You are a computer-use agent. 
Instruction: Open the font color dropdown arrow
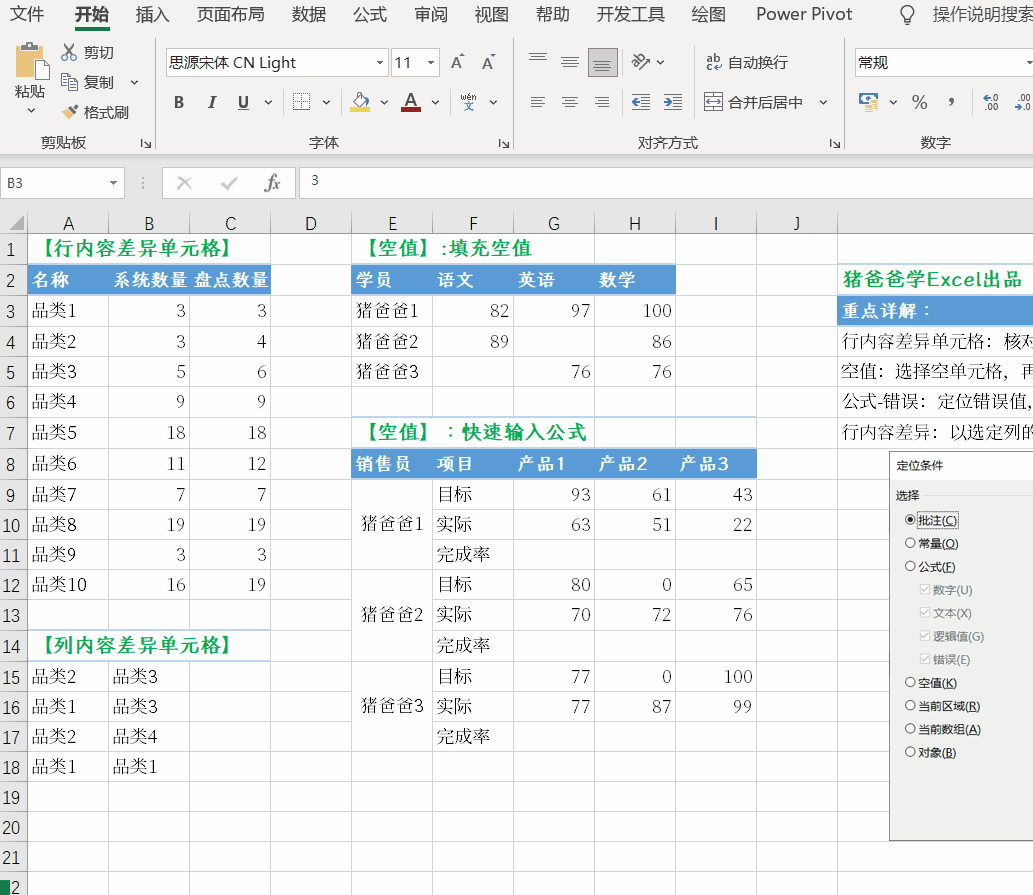pyautogui.click(x=435, y=102)
